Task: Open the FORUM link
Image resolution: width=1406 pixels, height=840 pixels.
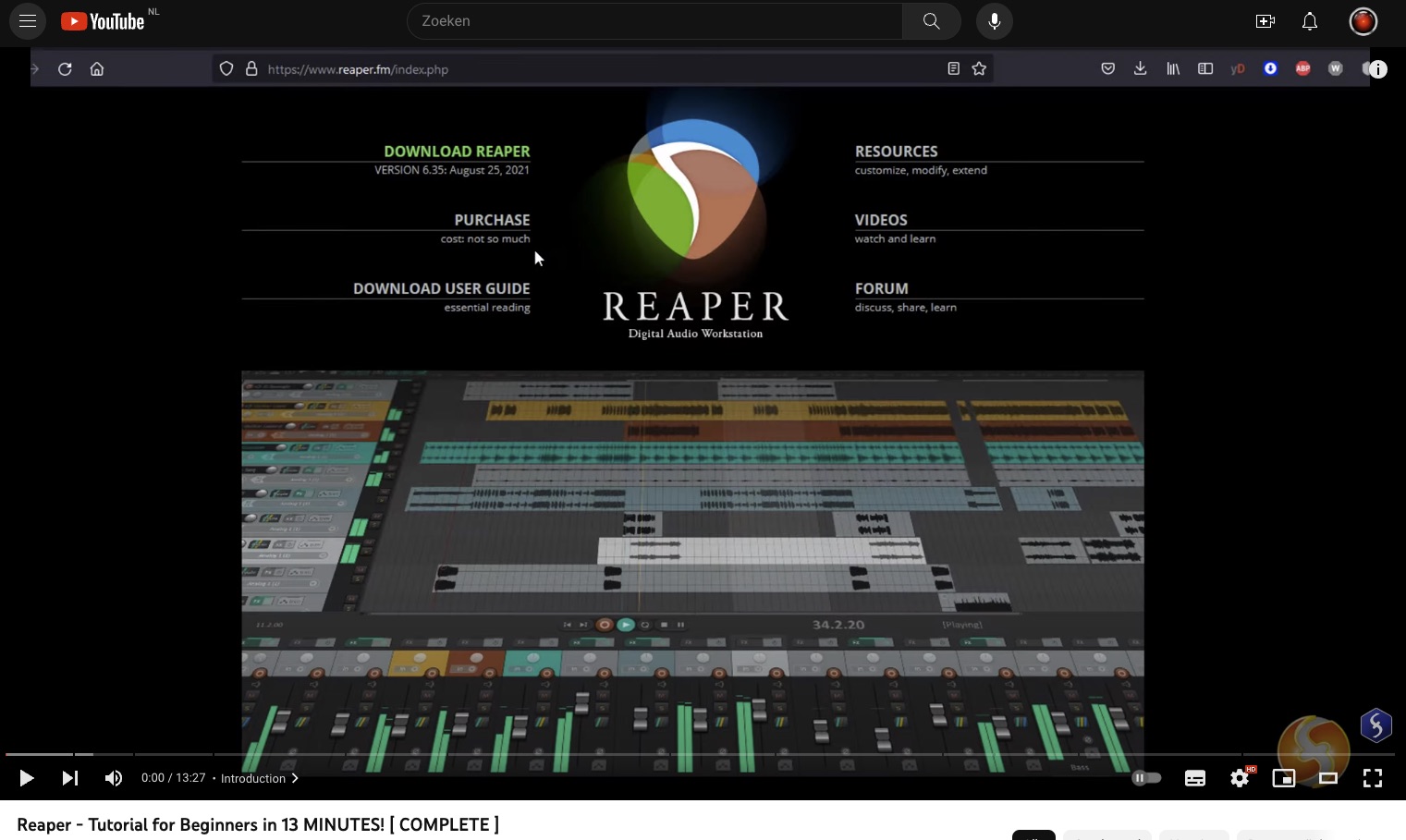Action: click(x=881, y=288)
